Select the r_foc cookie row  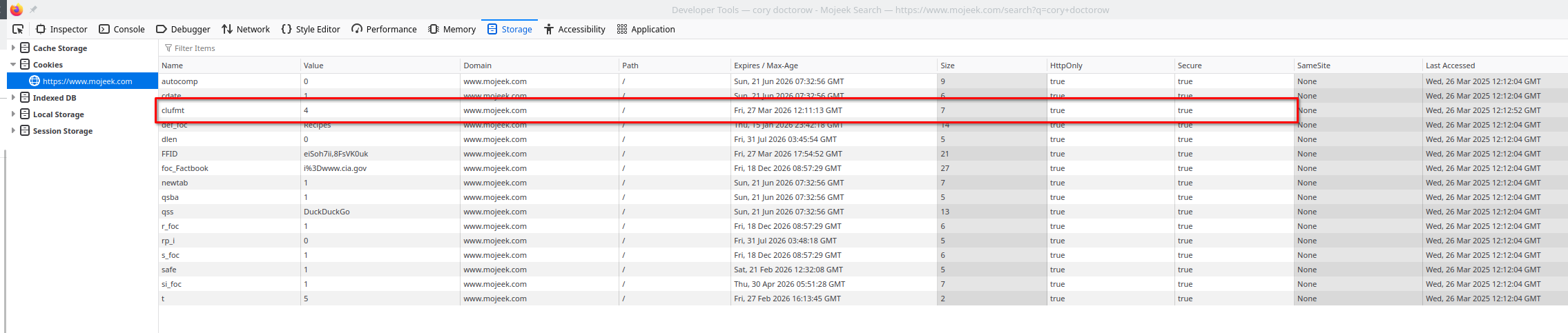pos(863,225)
